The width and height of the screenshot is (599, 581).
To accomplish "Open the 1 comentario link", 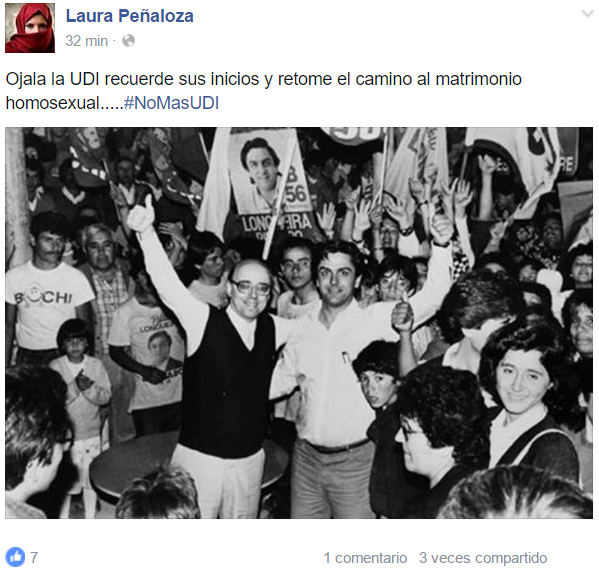I will click(365, 558).
